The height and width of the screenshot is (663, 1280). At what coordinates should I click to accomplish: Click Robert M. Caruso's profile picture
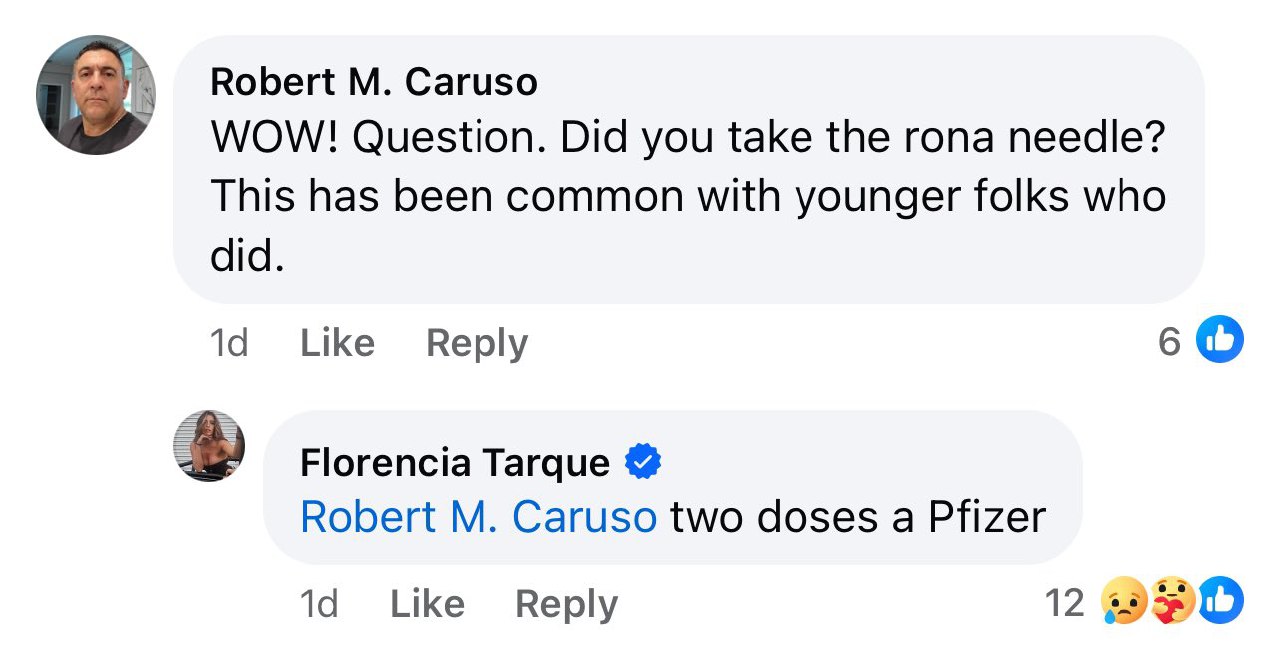click(96, 96)
